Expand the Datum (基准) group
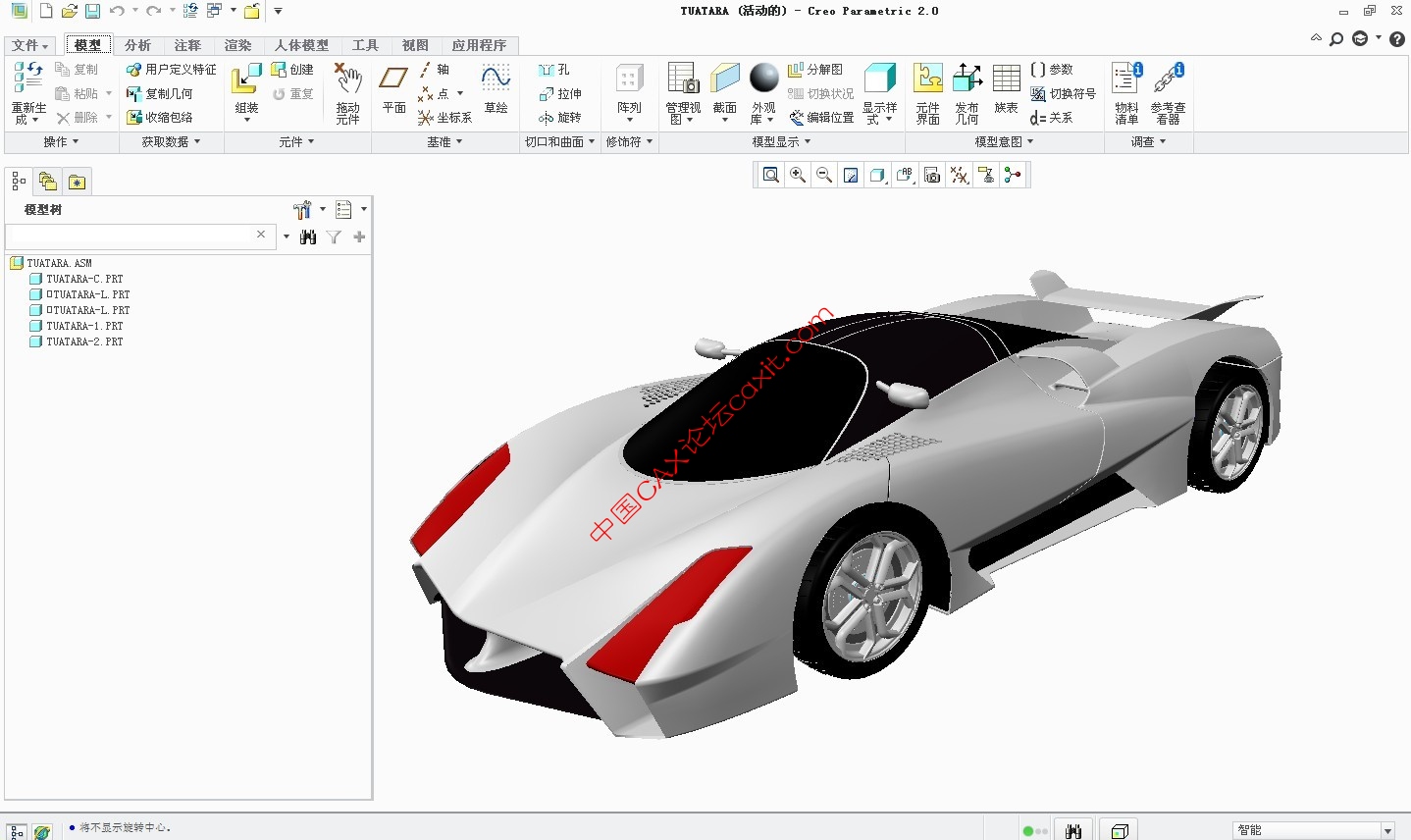Viewport: 1411px width, 840px height. (x=444, y=142)
